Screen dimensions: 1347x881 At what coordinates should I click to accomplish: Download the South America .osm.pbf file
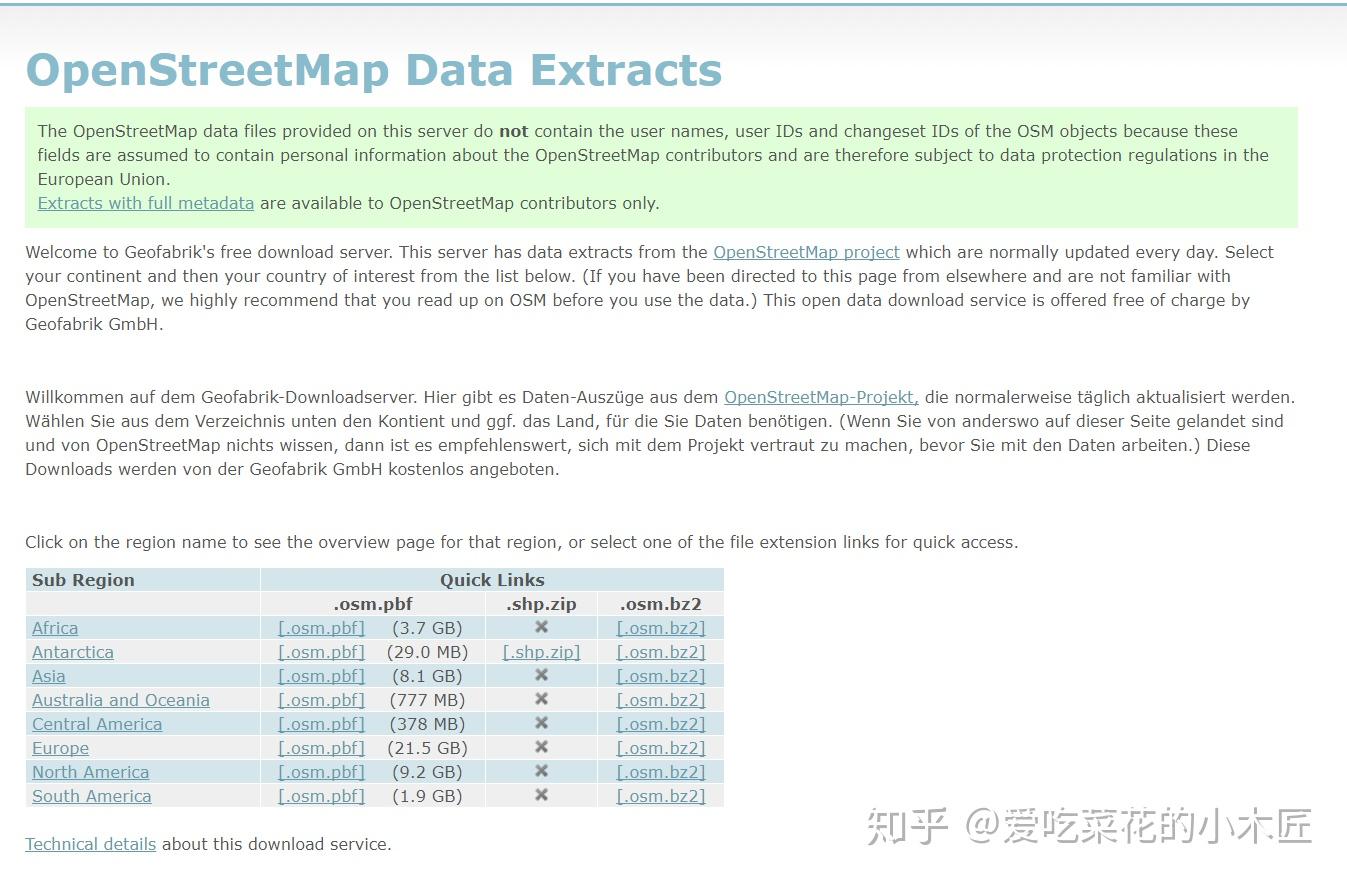pos(320,796)
